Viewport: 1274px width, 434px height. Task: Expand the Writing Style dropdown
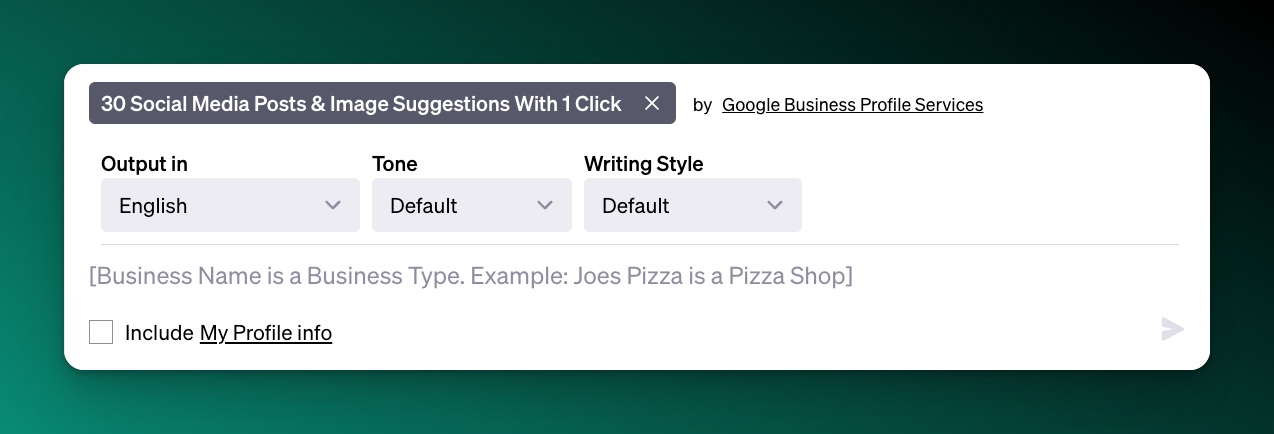(x=692, y=206)
